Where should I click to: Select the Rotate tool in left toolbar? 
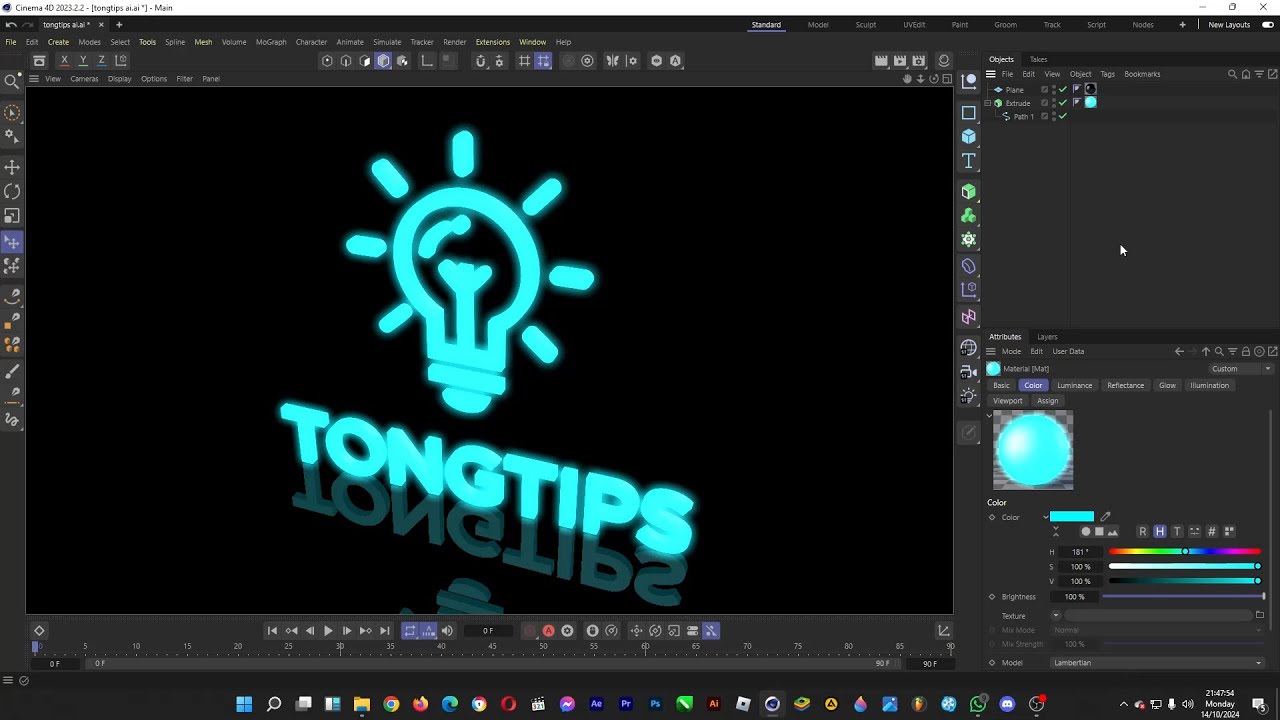pos(12,191)
